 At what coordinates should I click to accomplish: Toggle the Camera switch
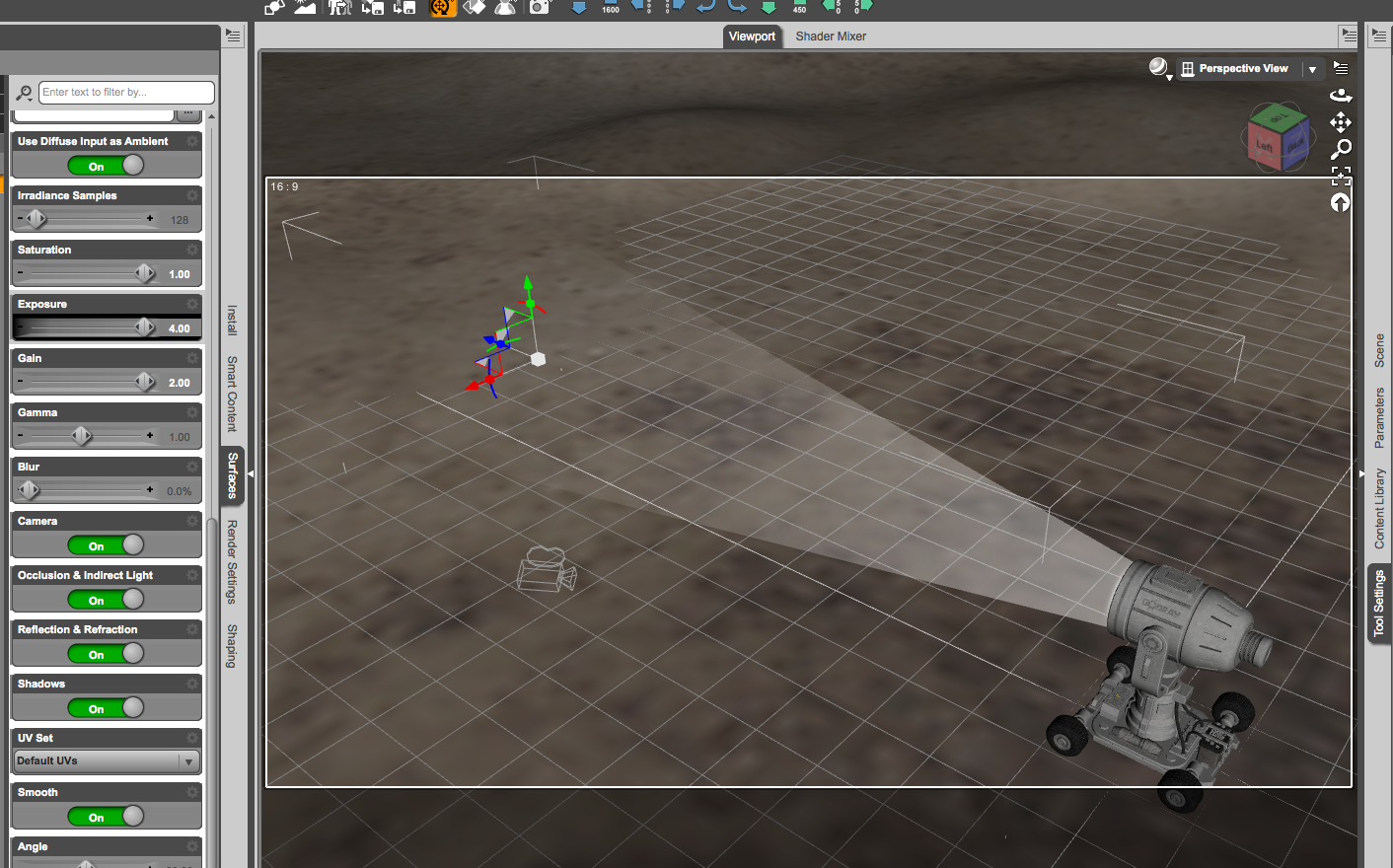pyautogui.click(x=106, y=545)
